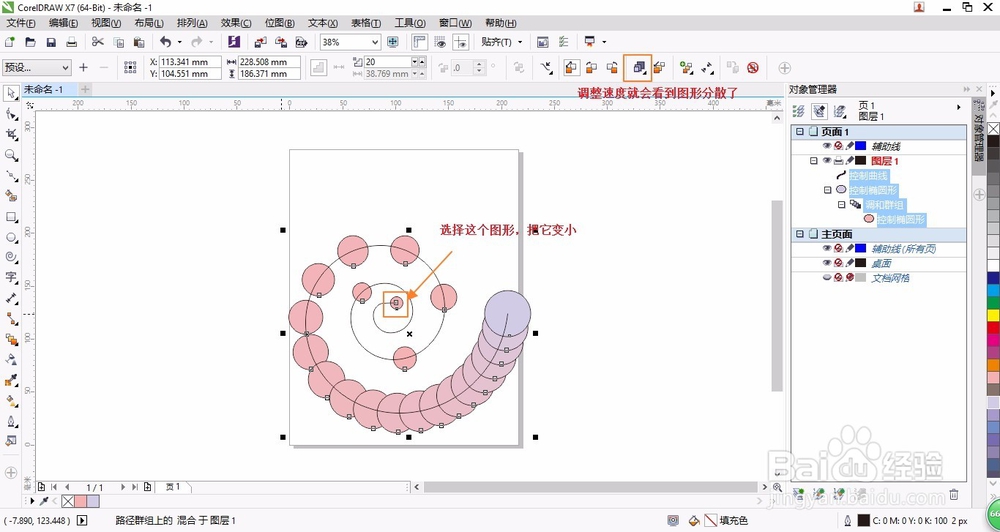Click the blue color swatch in the palette
Screen dimensions: 1000x532
pyautogui.click(x=993, y=278)
